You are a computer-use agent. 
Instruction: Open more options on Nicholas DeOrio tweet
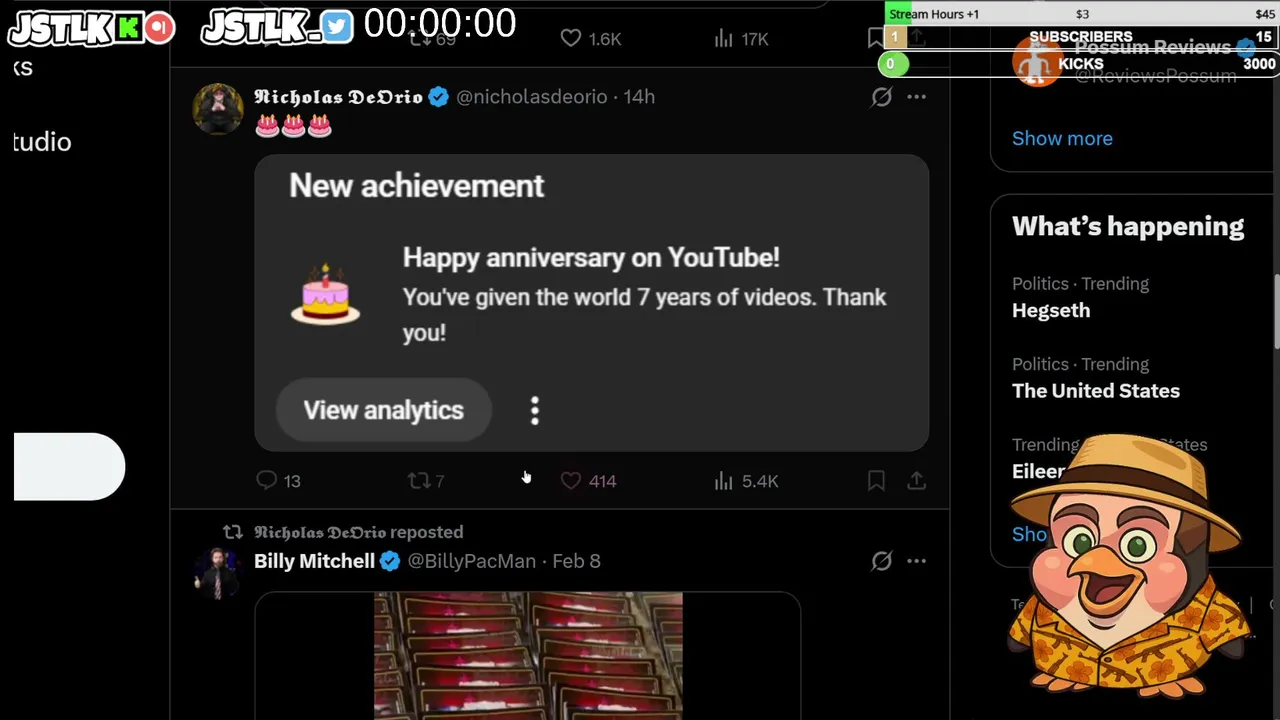pyautogui.click(x=916, y=97)
